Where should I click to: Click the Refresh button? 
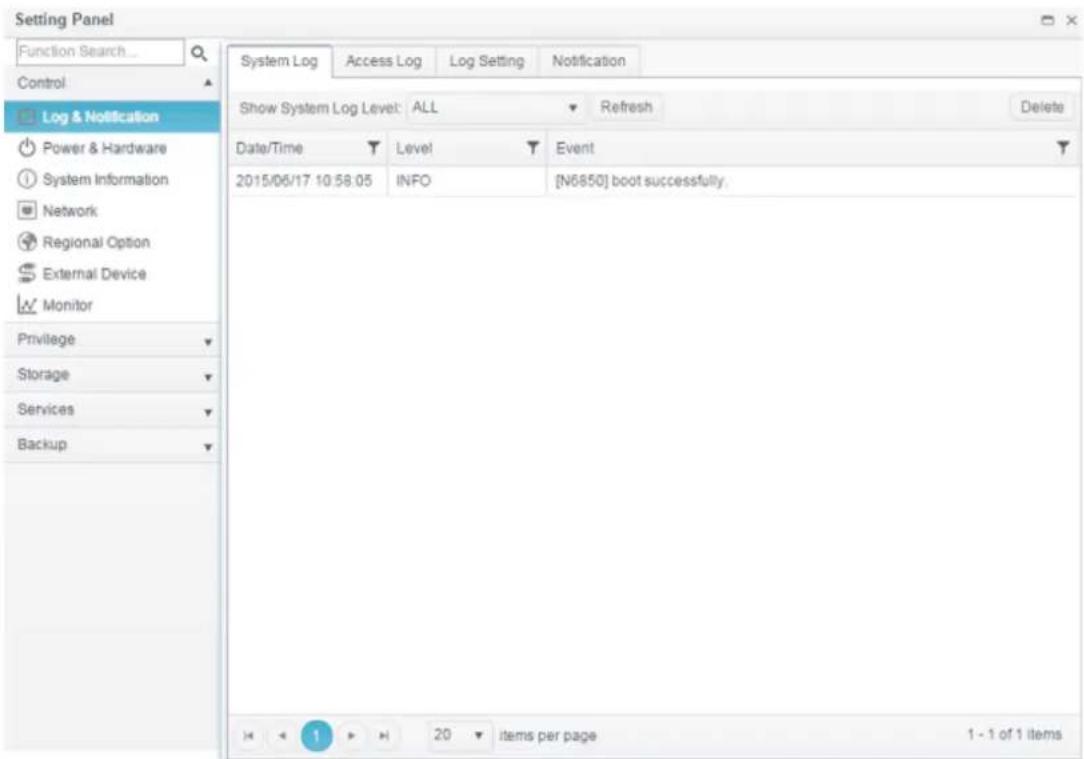point(626,107)
